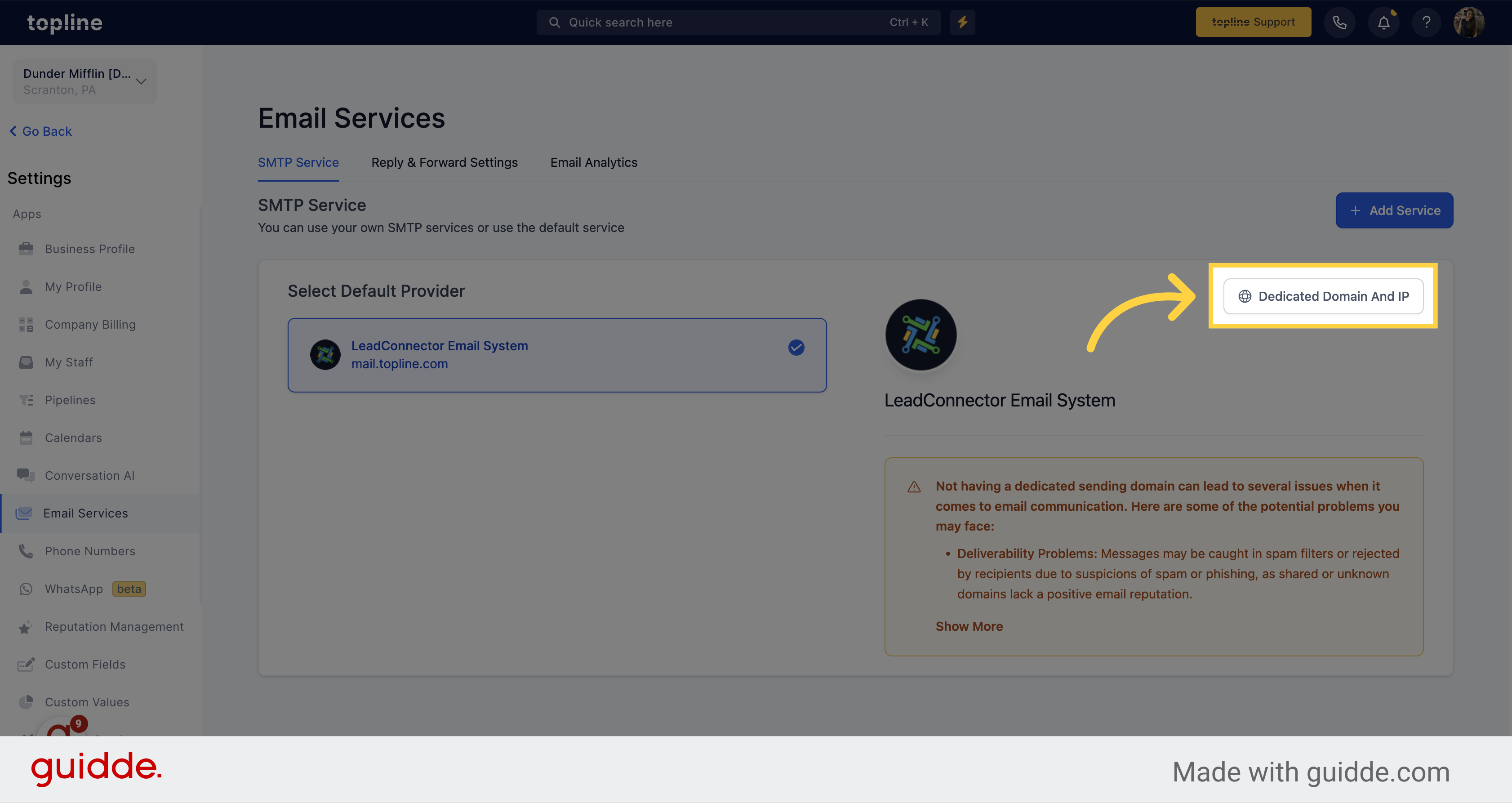Click the Add Service button
The width and height of the screenshot is (1512, 803).
point(1394,210)
